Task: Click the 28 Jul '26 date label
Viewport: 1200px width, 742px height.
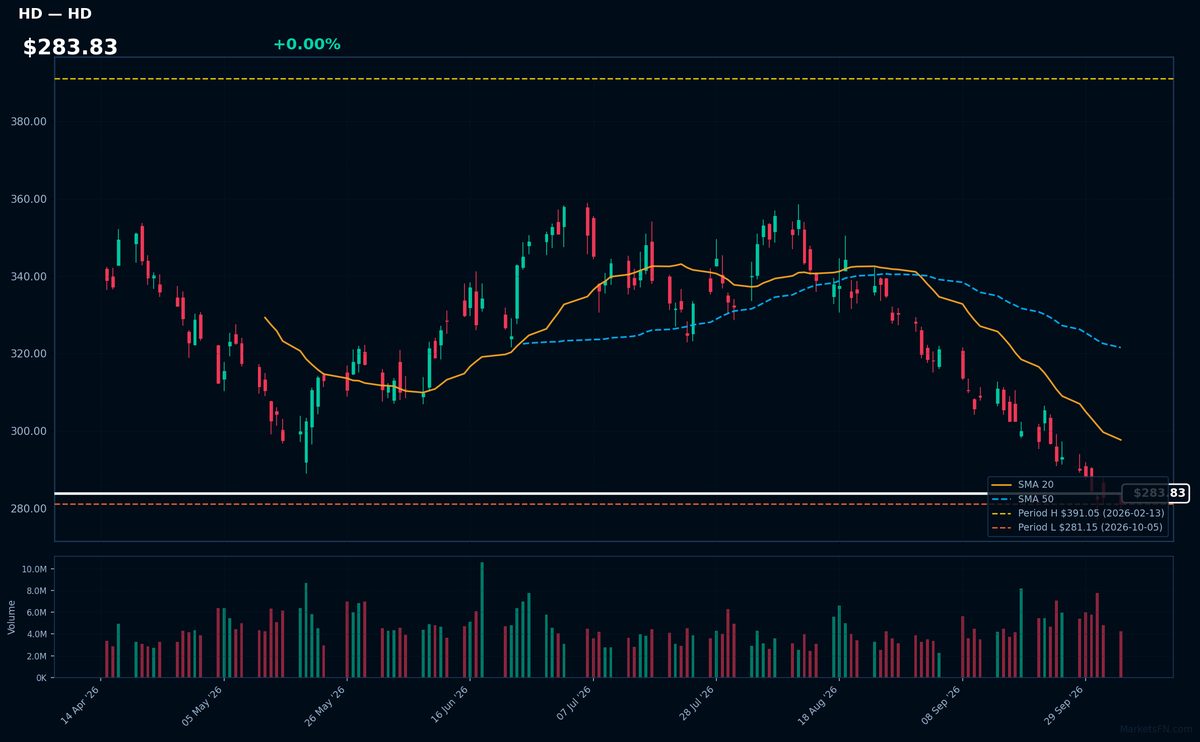Action: click(x=697, y=704)
